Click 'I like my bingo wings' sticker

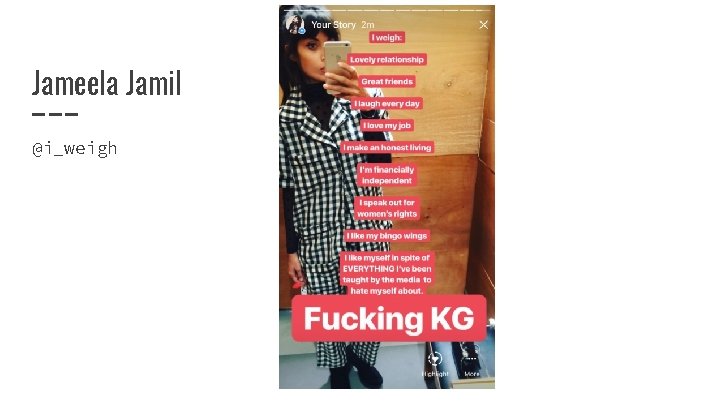[x=387, y=236]
